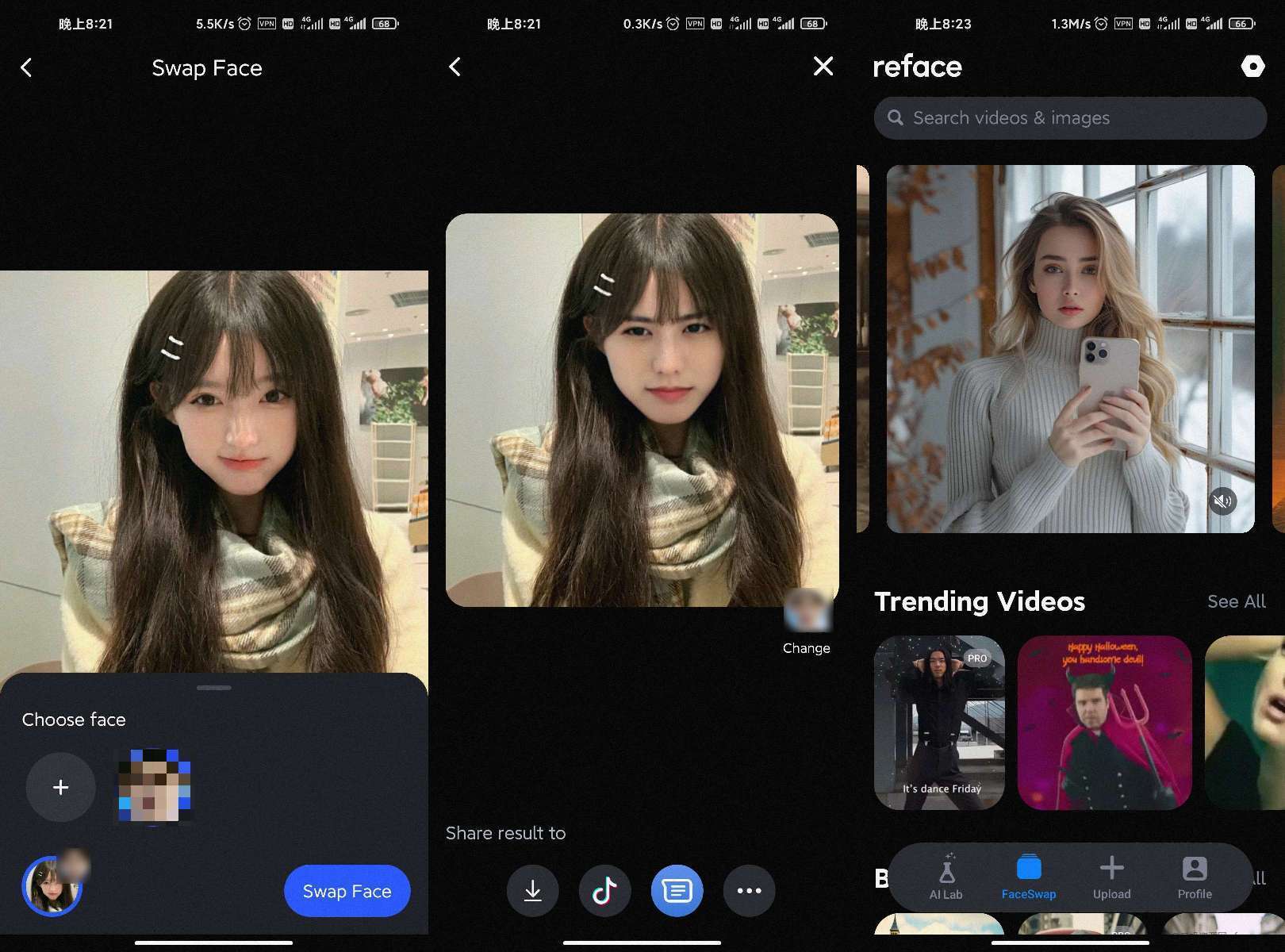This screenshot has height=952, width=1285.
Task: Switch to FaceSwap tab
Action: coord(1029,877)
